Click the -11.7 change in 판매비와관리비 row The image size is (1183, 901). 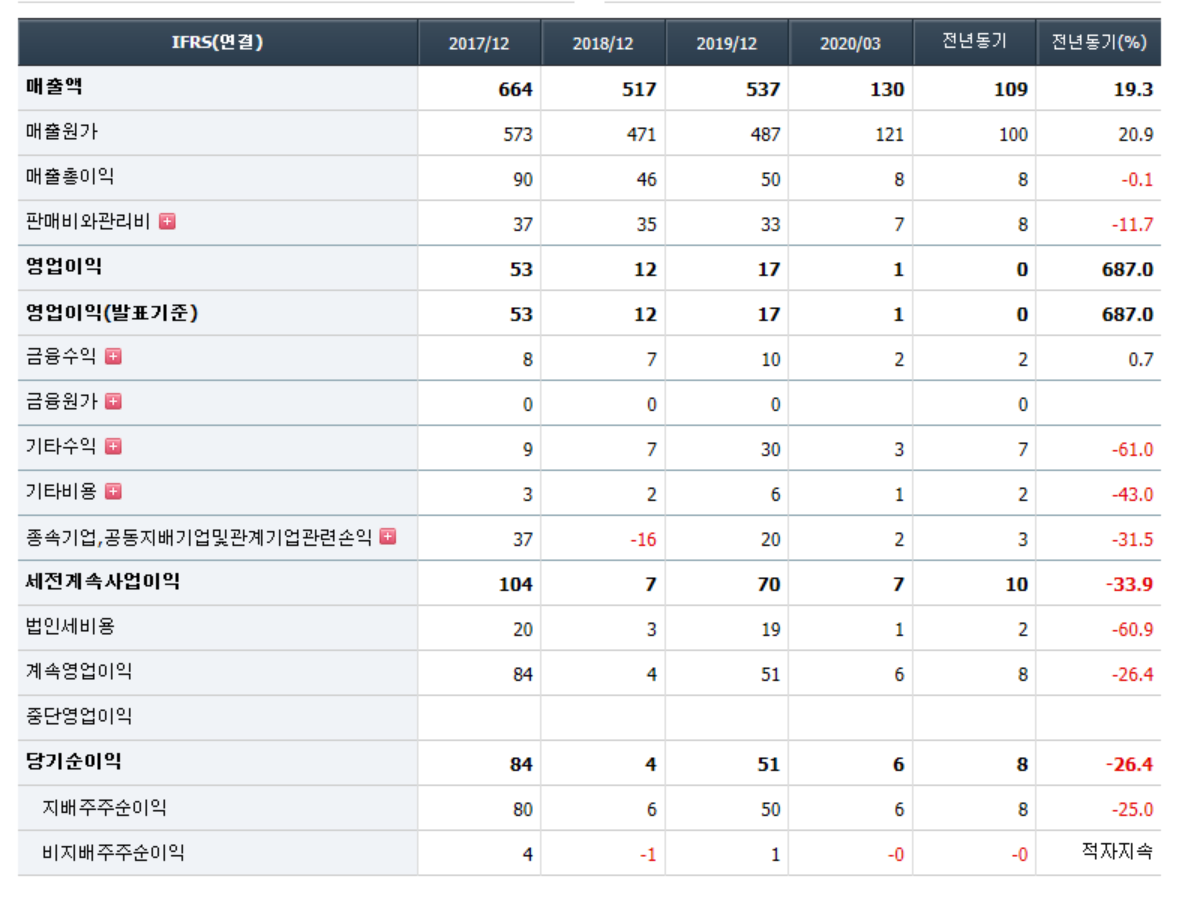(x=1132, y=224)
